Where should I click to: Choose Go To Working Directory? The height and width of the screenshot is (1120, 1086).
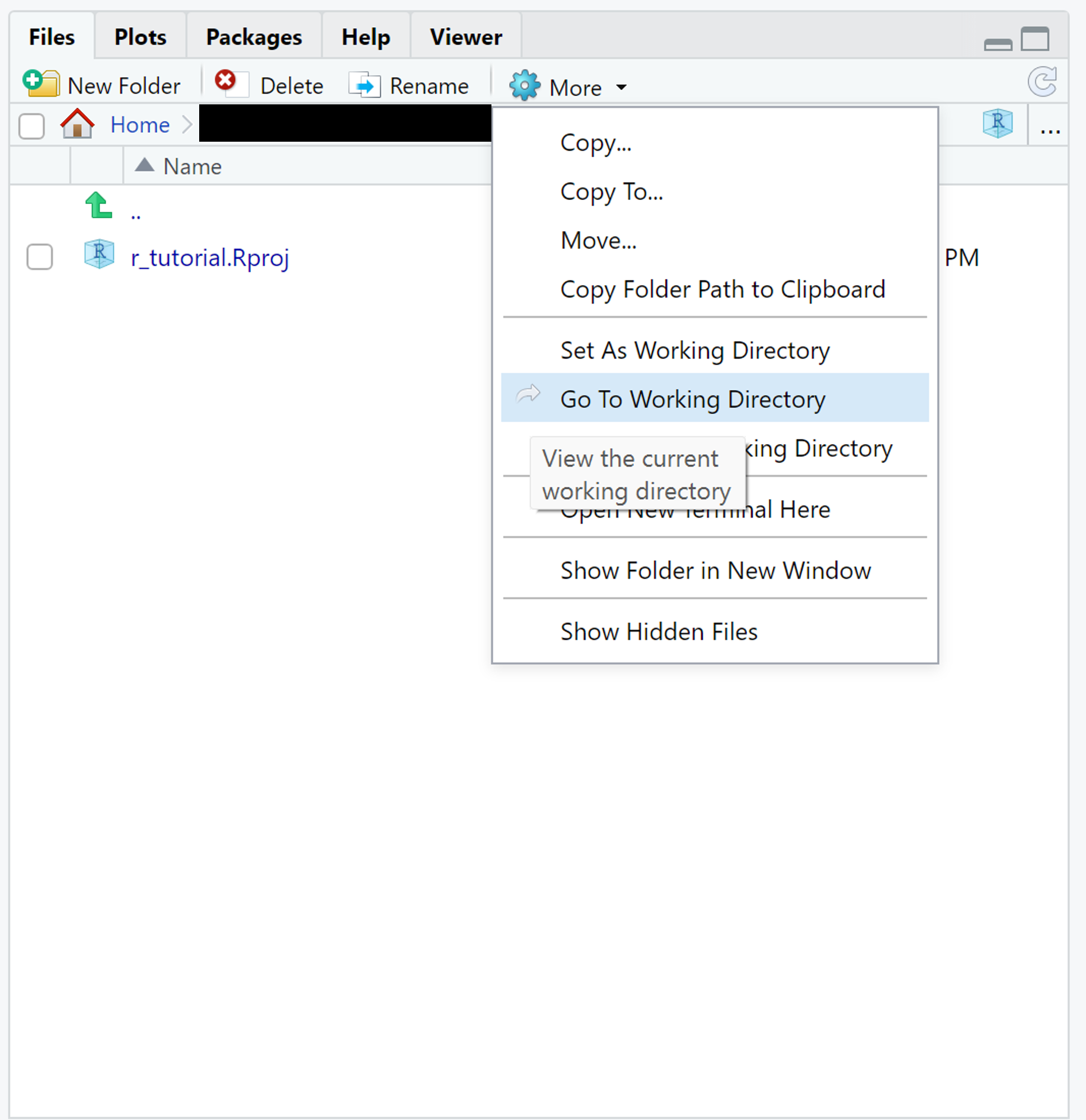tap(692, 399)
